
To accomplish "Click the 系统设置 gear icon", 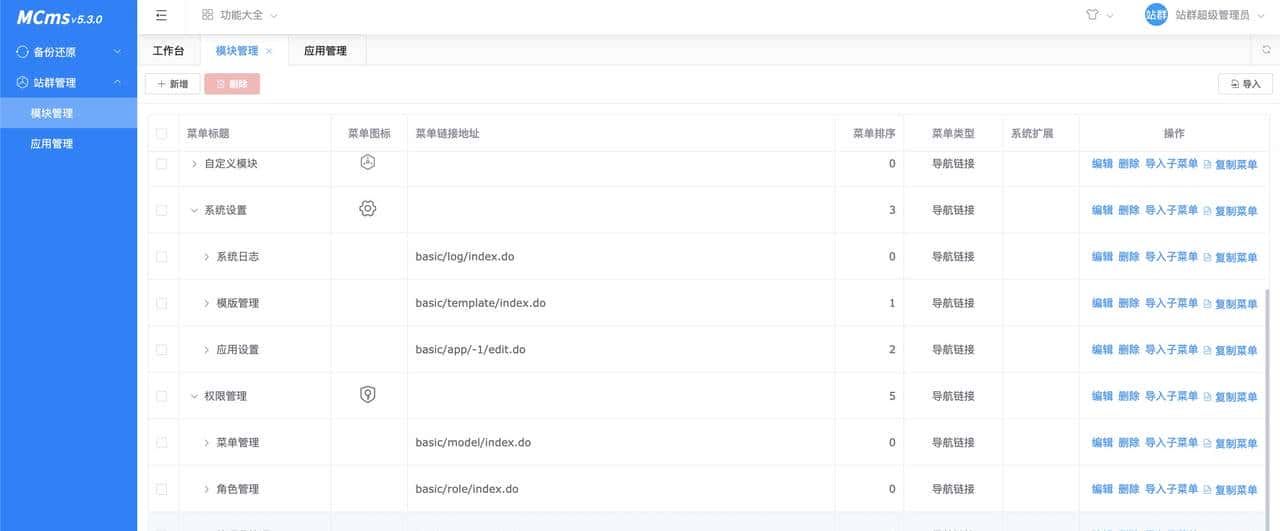I will tap(368, 209).
